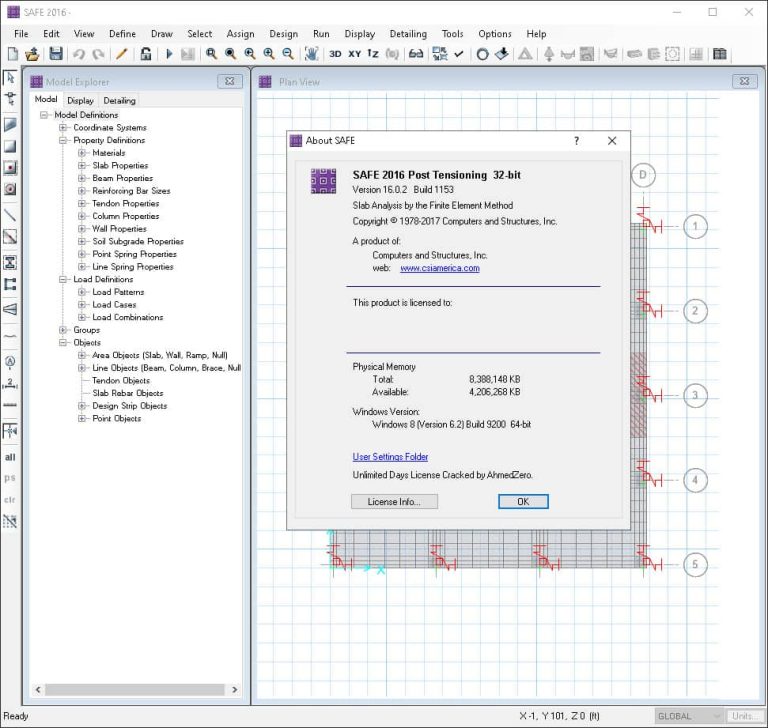Click the pencil refresh window icon
Viewport: 768px width, 728px height.
pyautogui.click(x=121, y=54)
